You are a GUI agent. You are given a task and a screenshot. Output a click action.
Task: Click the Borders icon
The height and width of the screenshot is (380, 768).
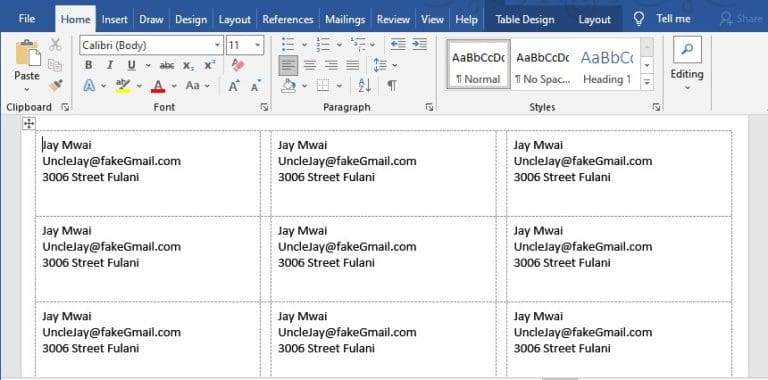[x=323, y=86]
